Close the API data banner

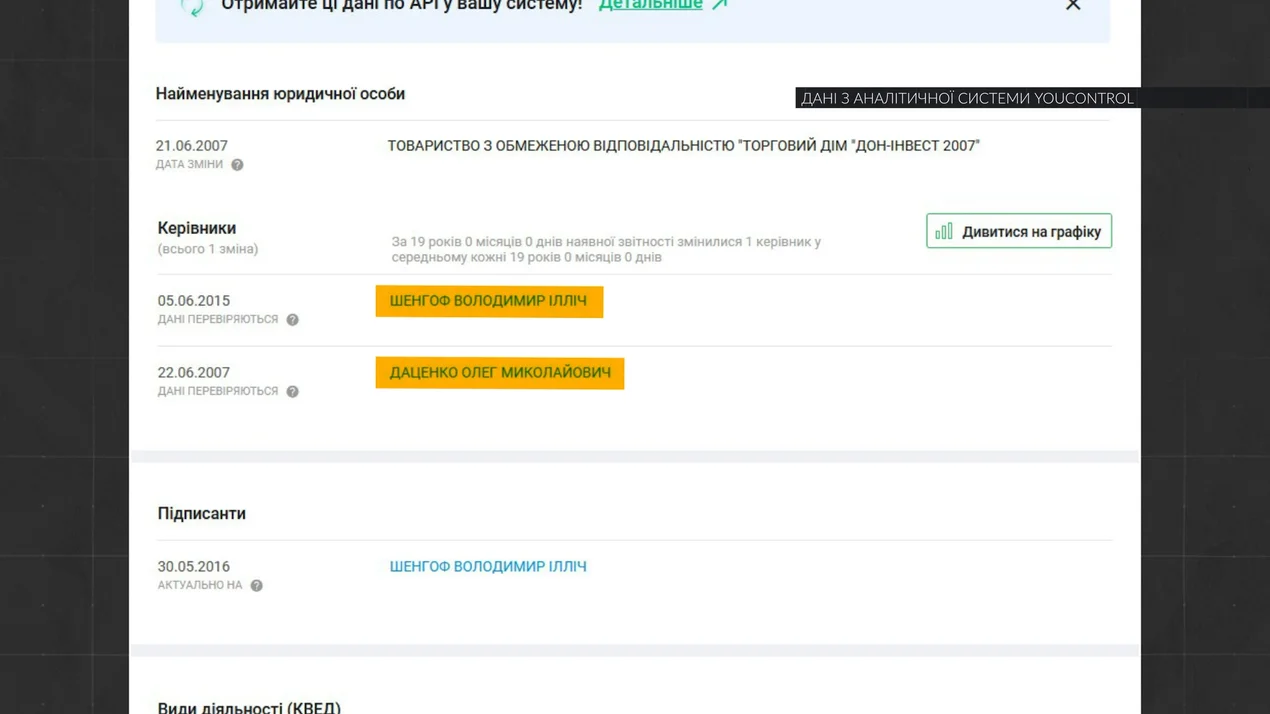coord(1073,5)
